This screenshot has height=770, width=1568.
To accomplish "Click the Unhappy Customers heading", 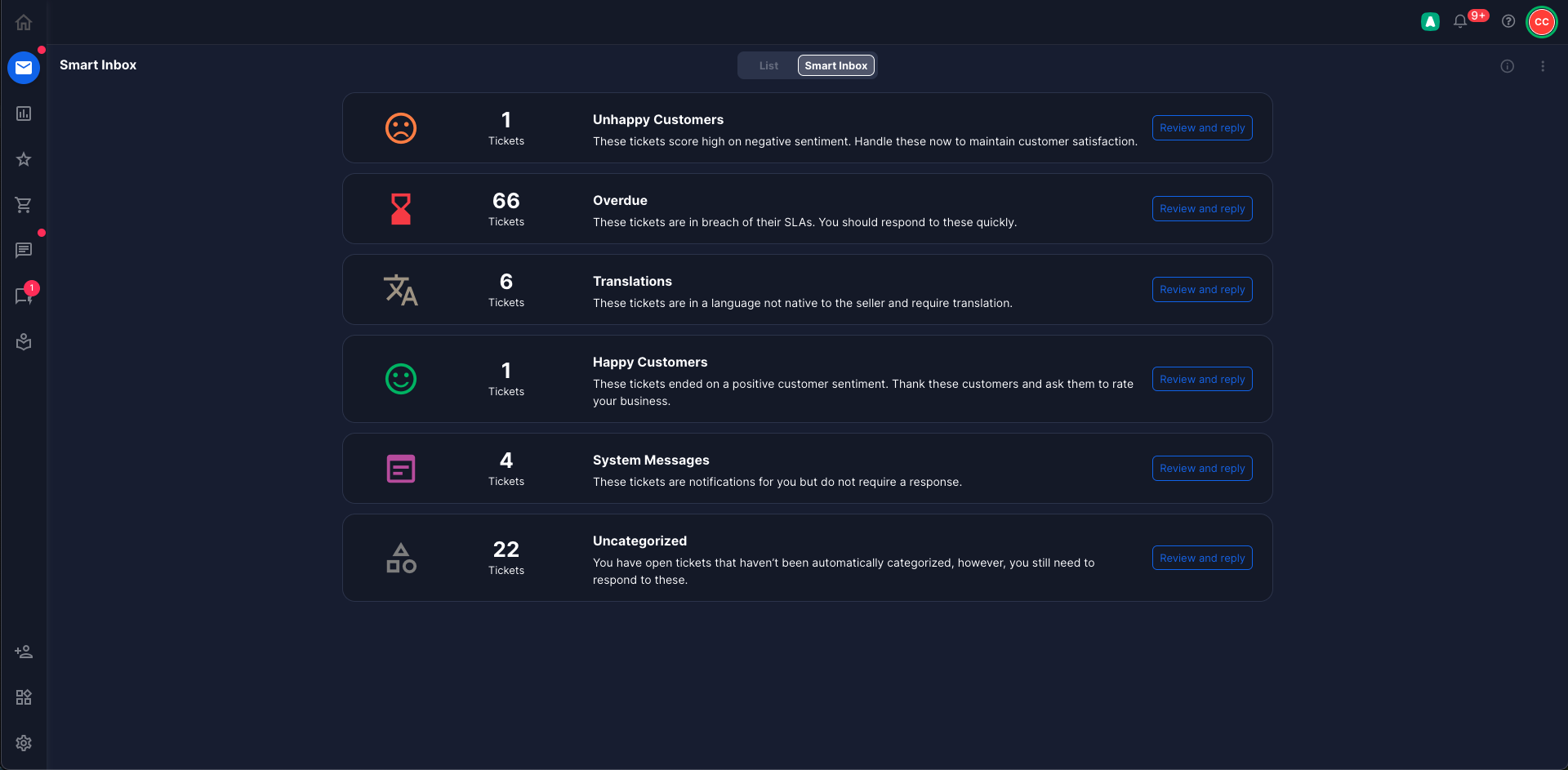I will (x=658, y=119).
